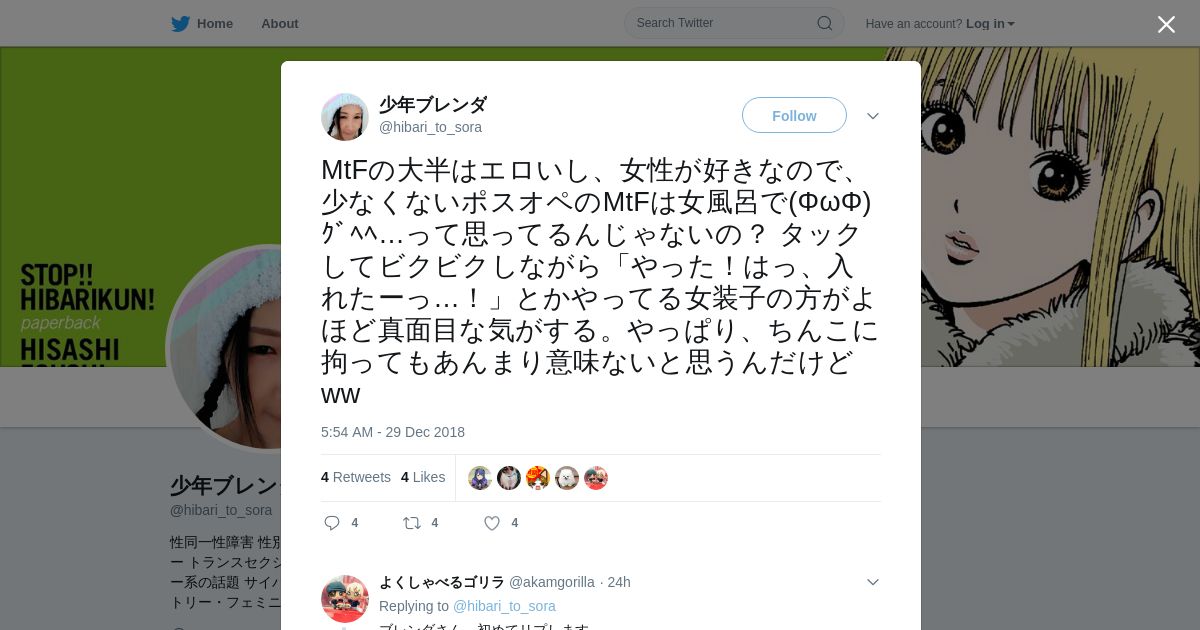Image resolution: width=1200 pixels, height=630 pixels.
Task: Click the Twitter bird Home icon
Action: click(180, 23)
